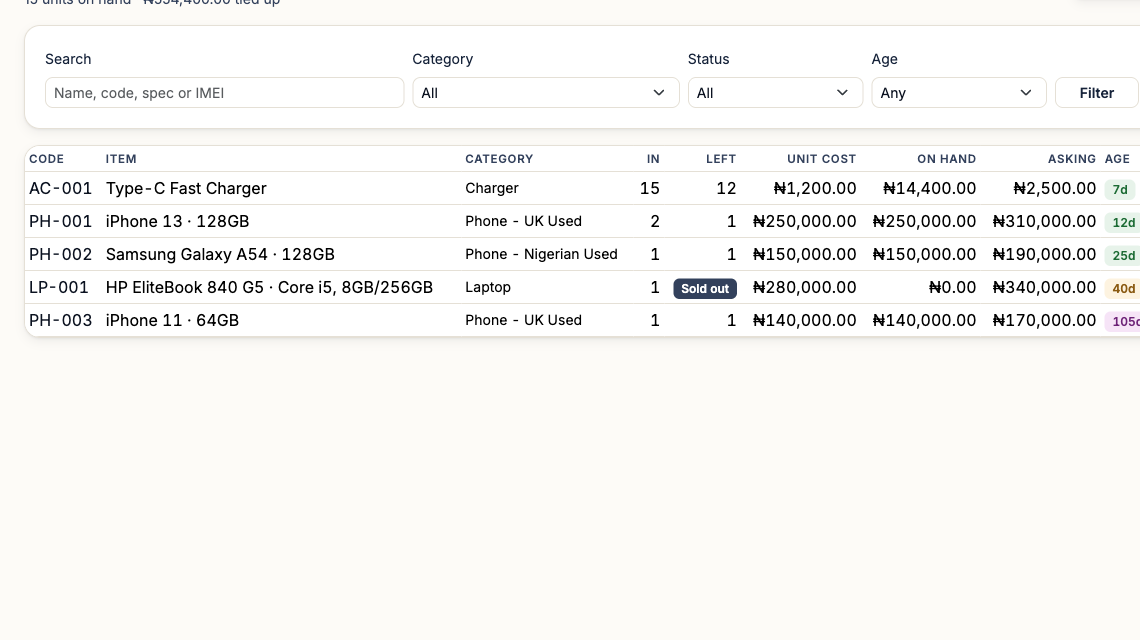Click the ITEM column header
1140x640 pixels.
[121, 159]
